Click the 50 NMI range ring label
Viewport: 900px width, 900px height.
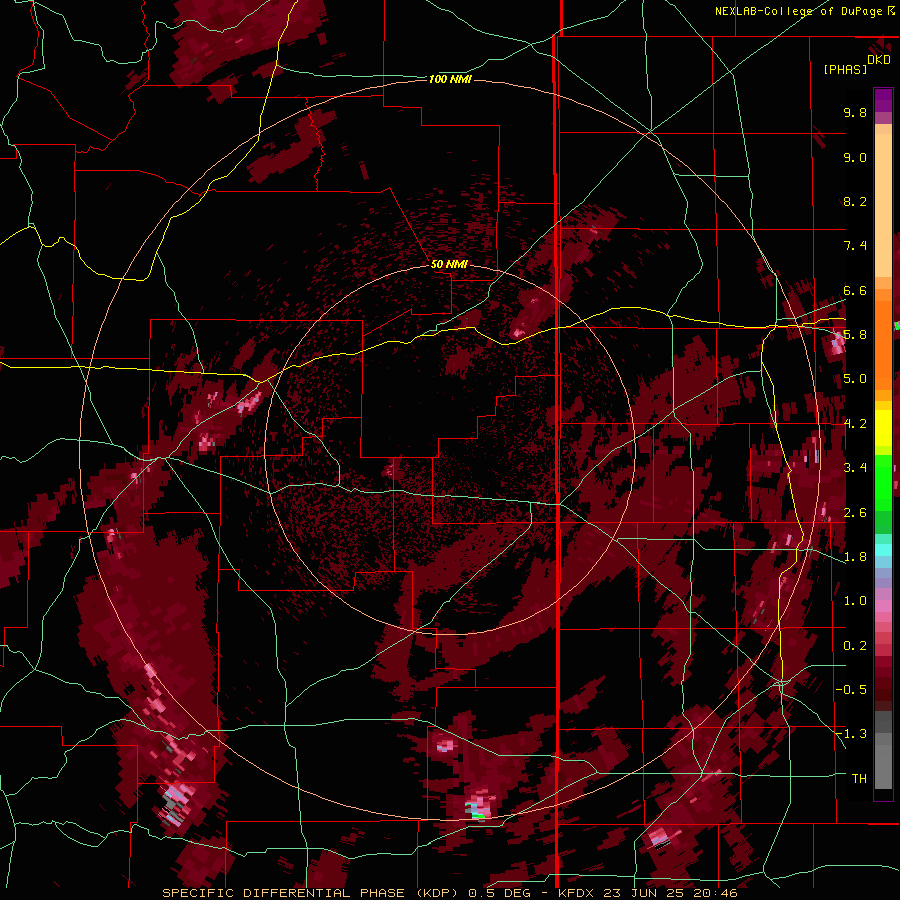[449, 265]
